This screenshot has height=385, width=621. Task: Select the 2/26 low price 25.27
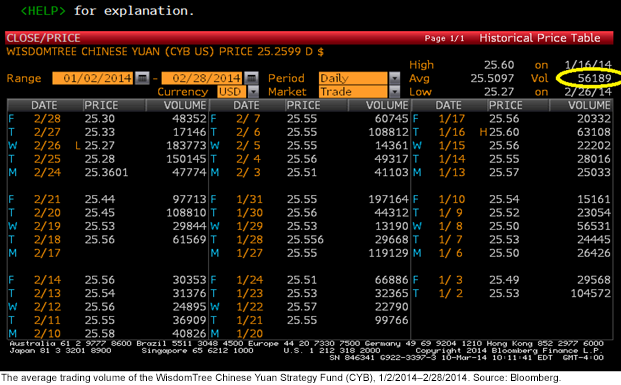pyautogui.click(x=99, y=145)
